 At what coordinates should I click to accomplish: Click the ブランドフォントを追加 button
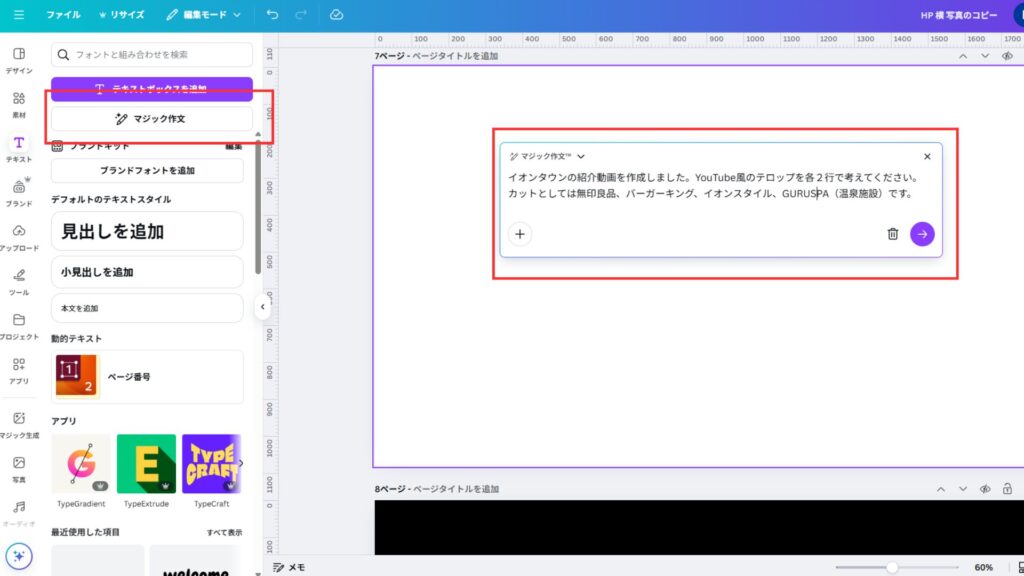point(147,171)
